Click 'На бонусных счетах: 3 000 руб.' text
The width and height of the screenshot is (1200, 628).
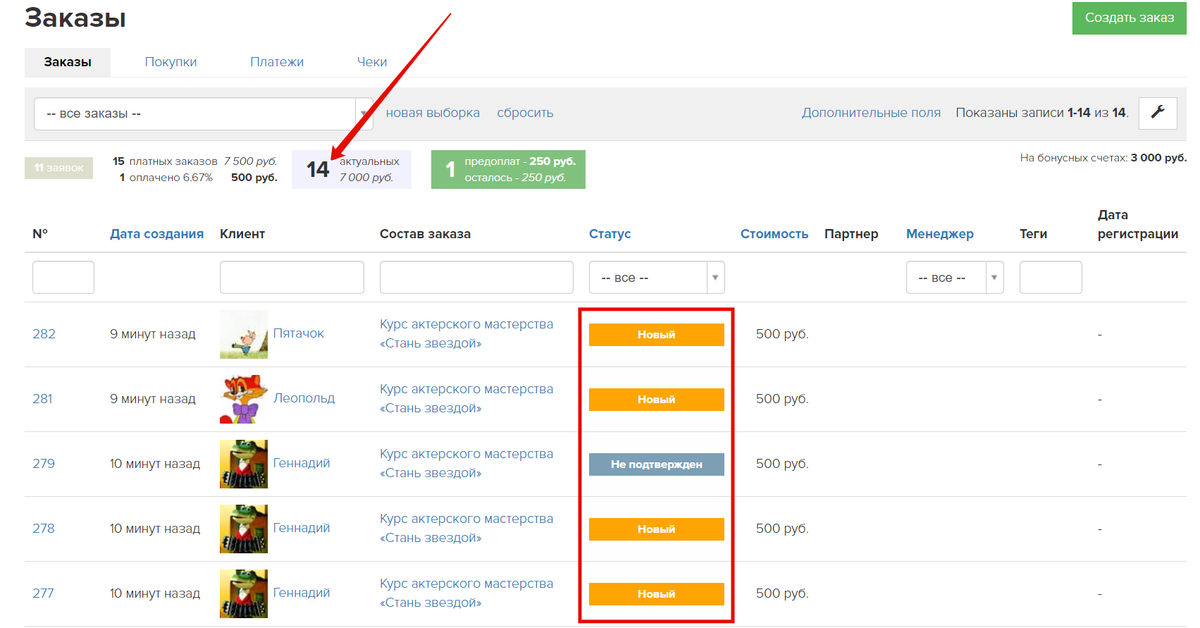pos(1103,158)
